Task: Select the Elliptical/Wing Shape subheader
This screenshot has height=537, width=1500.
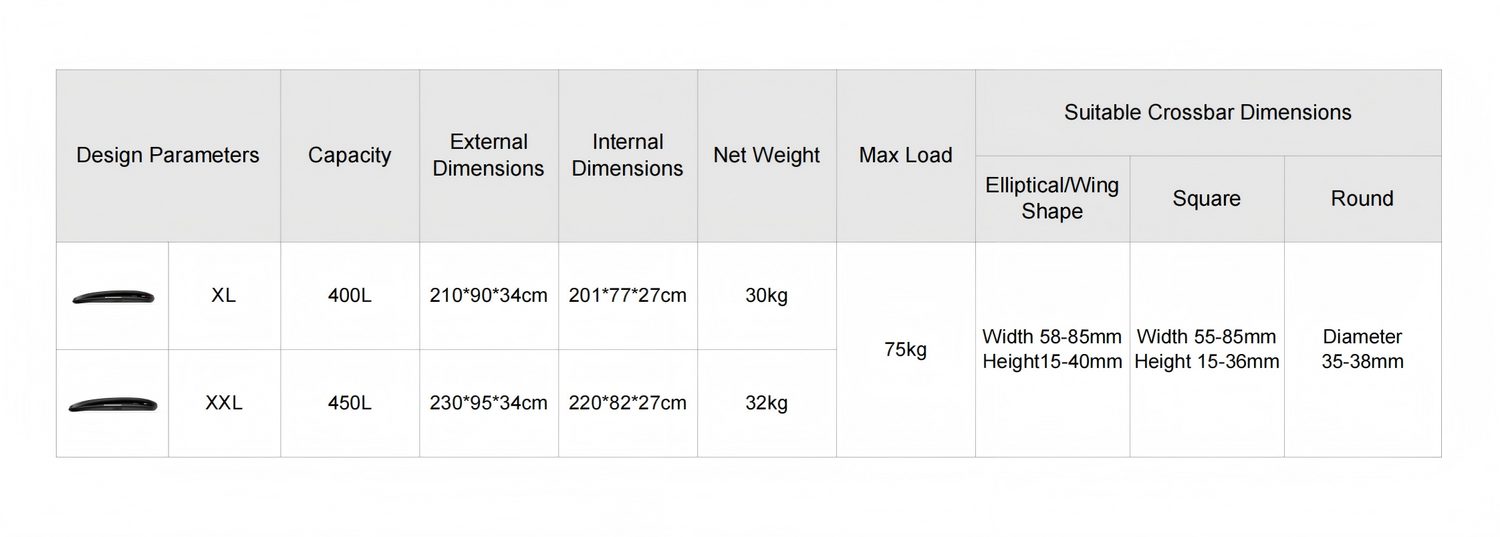Action: [1052, 199]
